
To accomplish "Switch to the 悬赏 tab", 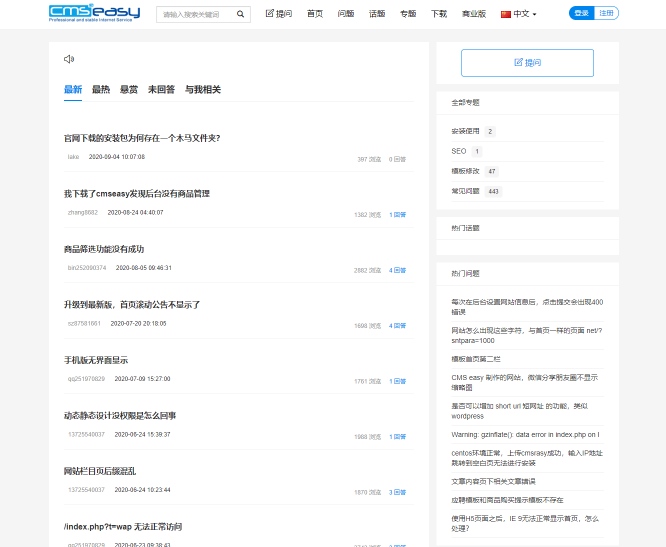I will 129,90.
